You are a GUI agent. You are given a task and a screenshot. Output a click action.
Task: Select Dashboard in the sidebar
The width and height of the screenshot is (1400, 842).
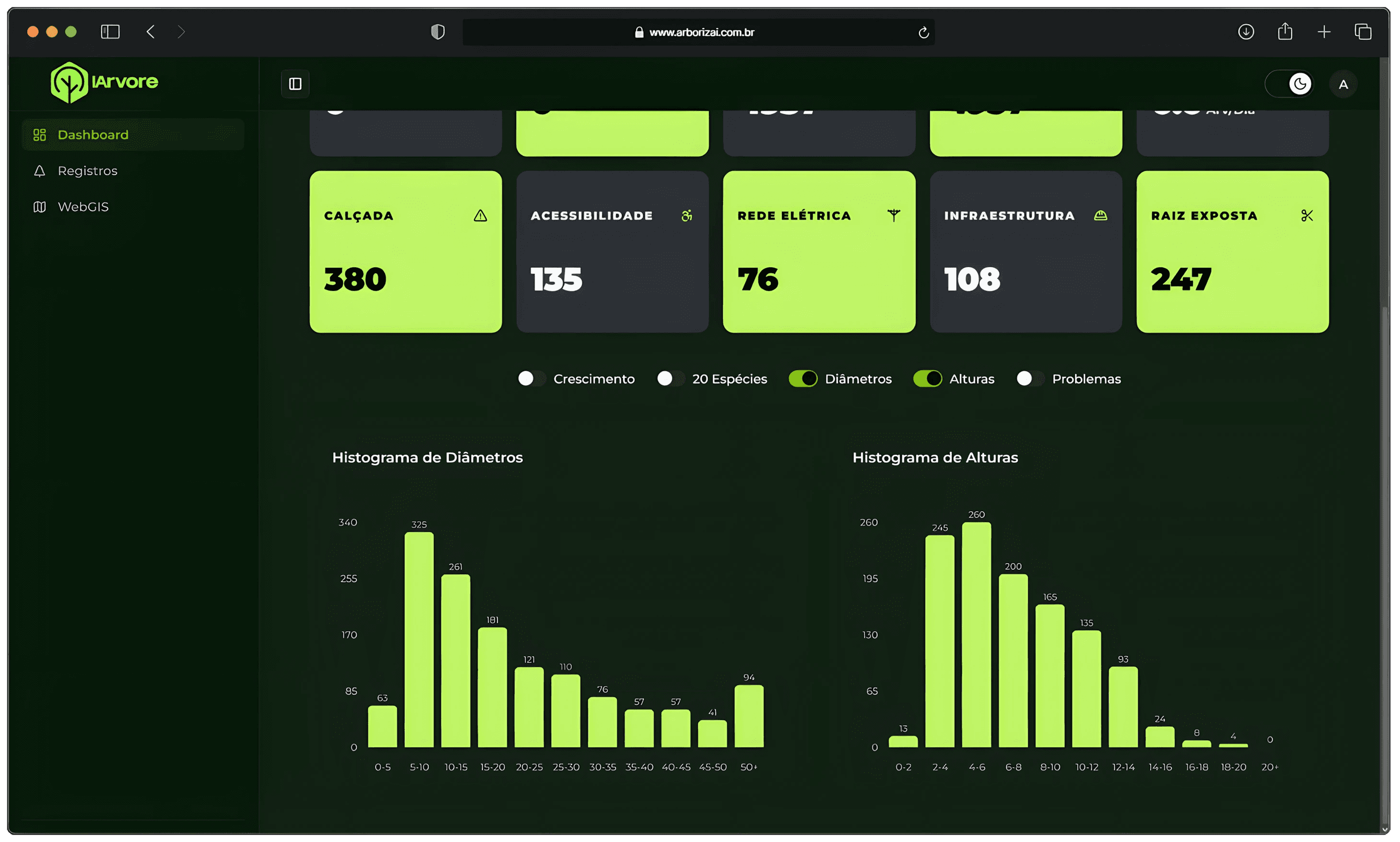coord(93,134)
